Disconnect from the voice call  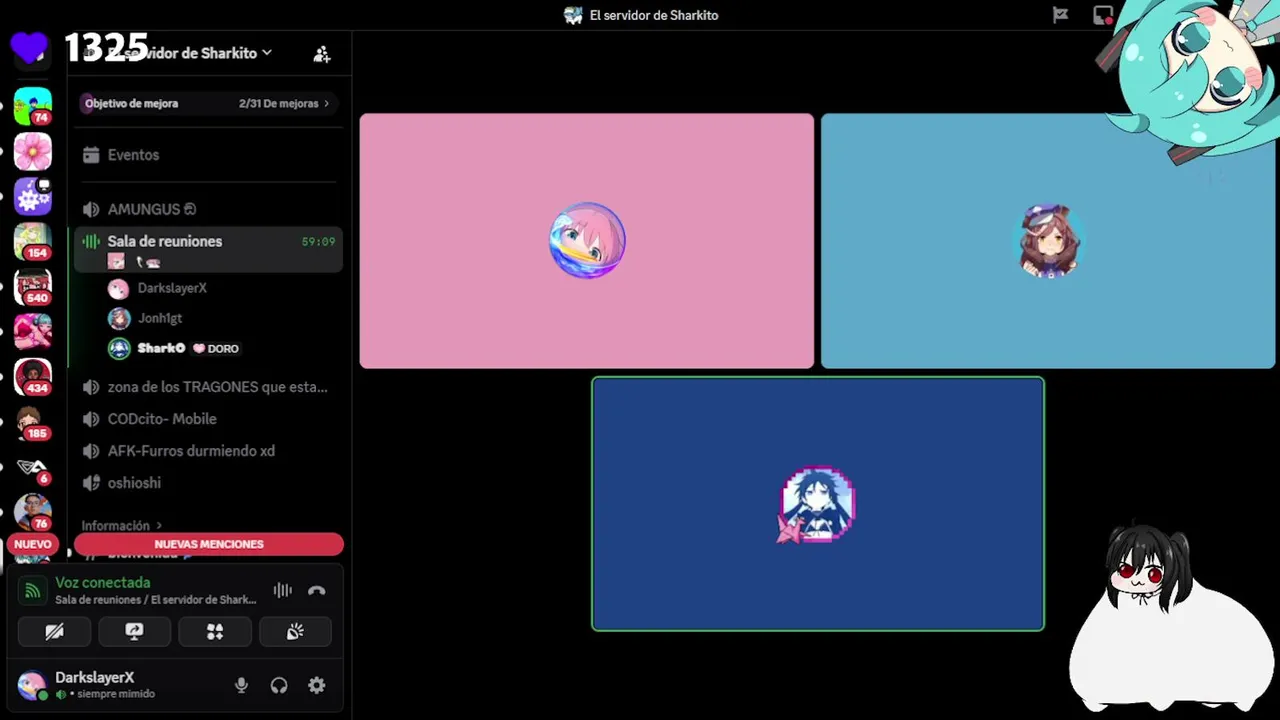(x=317, y=591)
